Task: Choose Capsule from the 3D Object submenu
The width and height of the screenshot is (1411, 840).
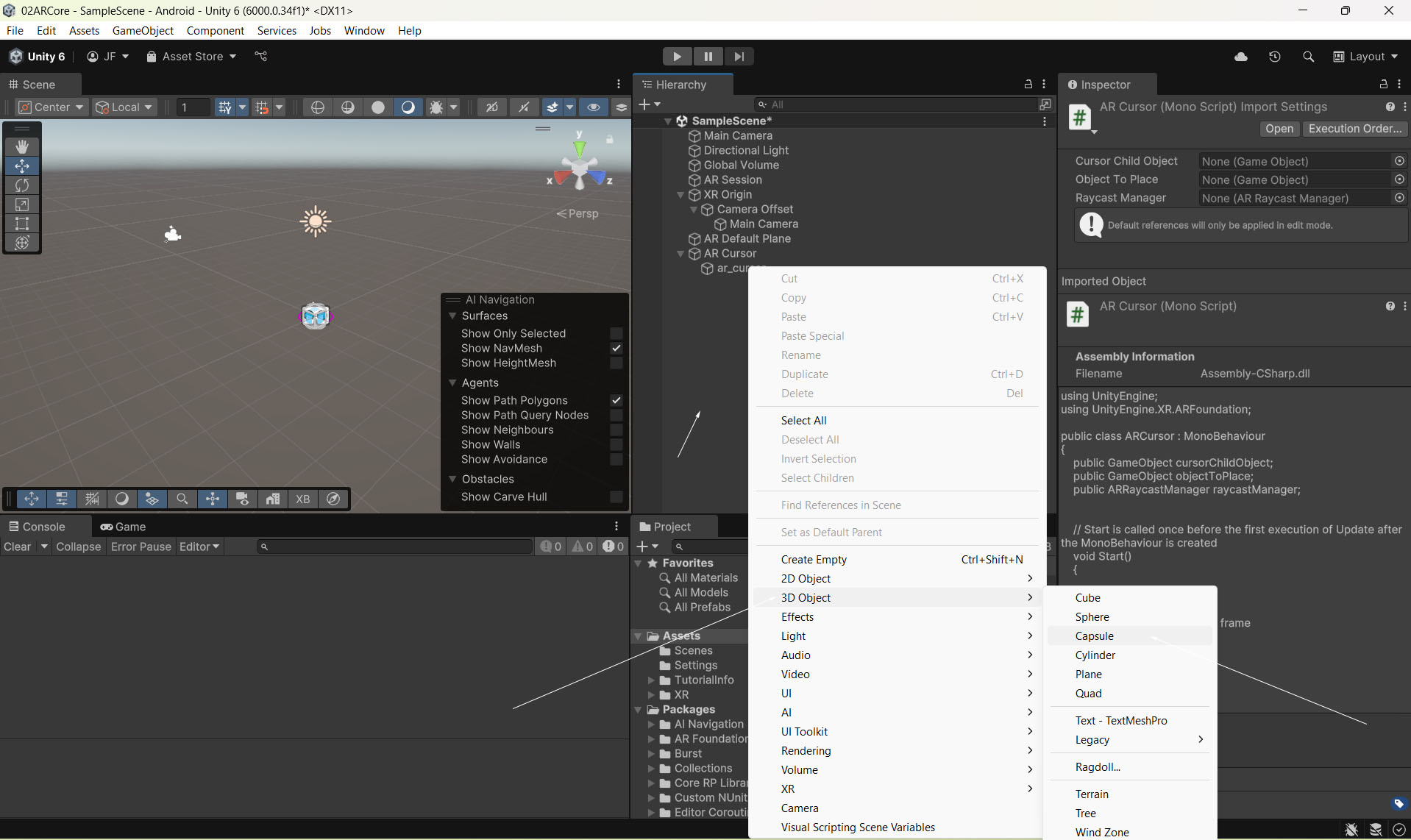Action: pos(1094,636)
